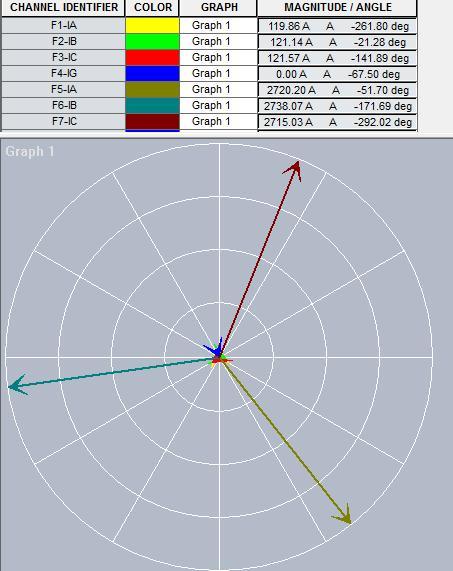
Task: Open the dark red F7-IC color swatch
Action: [x=153, y=122]
